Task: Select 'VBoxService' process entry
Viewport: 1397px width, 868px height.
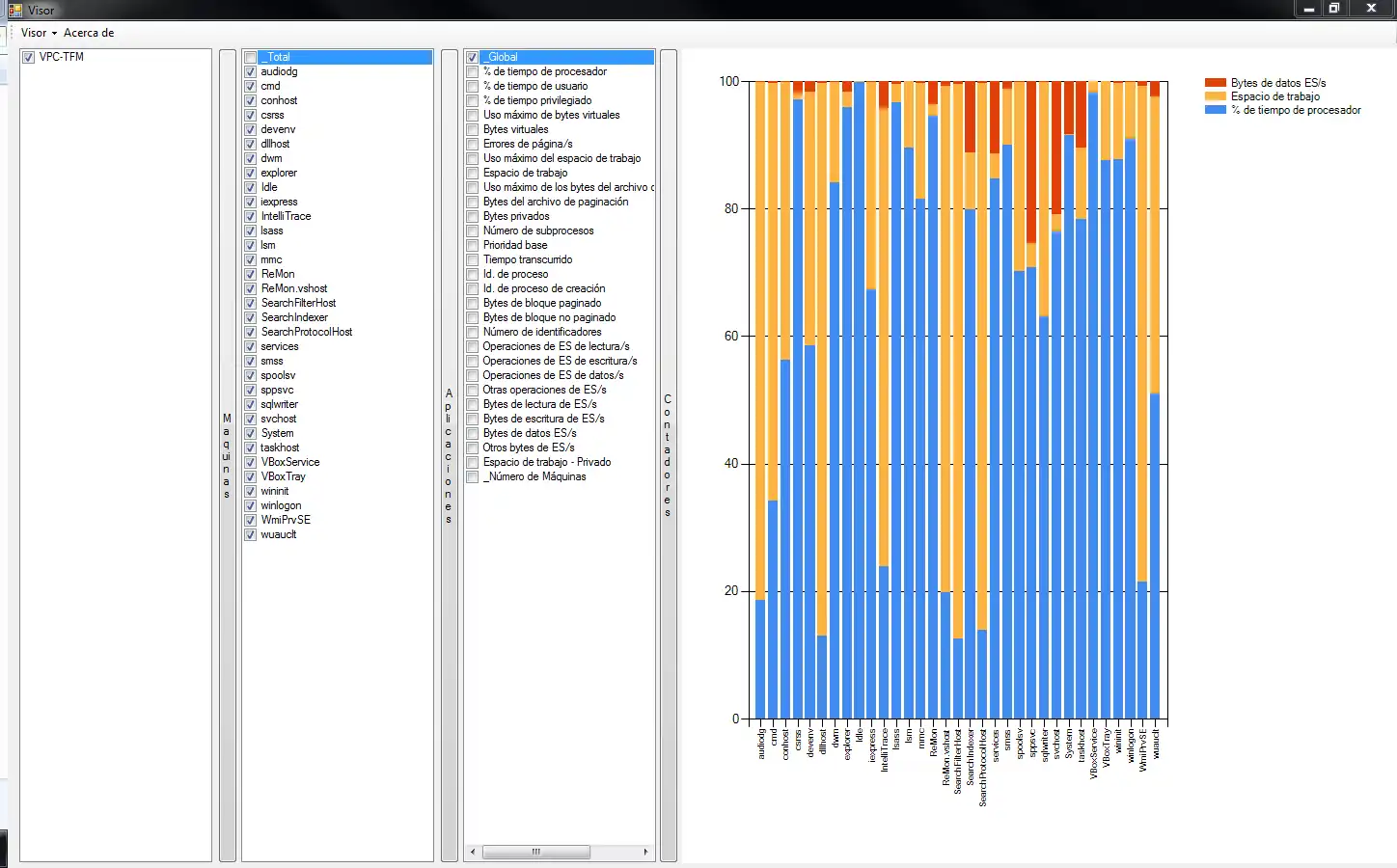Action: click(x=290, y=462)
